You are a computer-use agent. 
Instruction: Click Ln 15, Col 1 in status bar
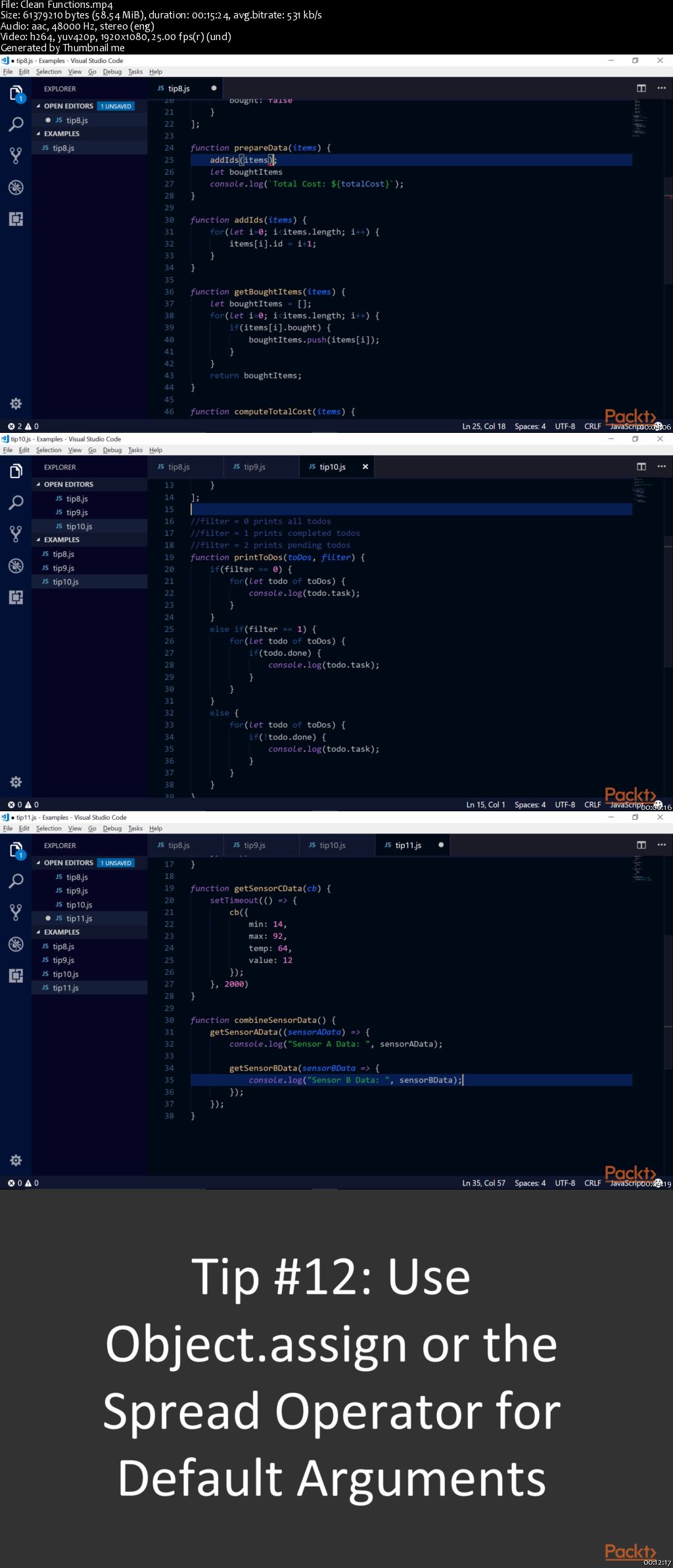coord(486,805)
